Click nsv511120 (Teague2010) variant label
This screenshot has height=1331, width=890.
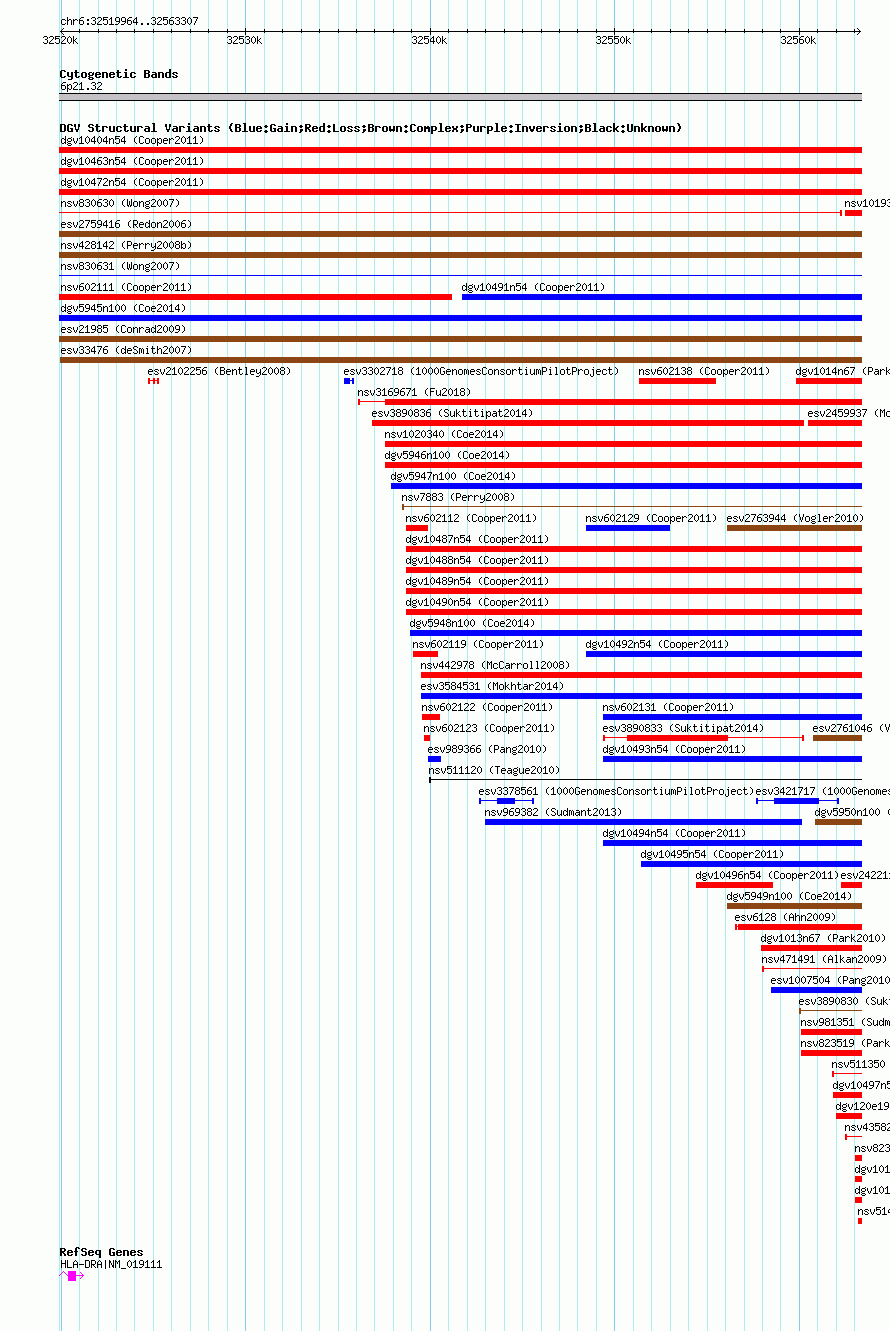click(x=494, y=770)
